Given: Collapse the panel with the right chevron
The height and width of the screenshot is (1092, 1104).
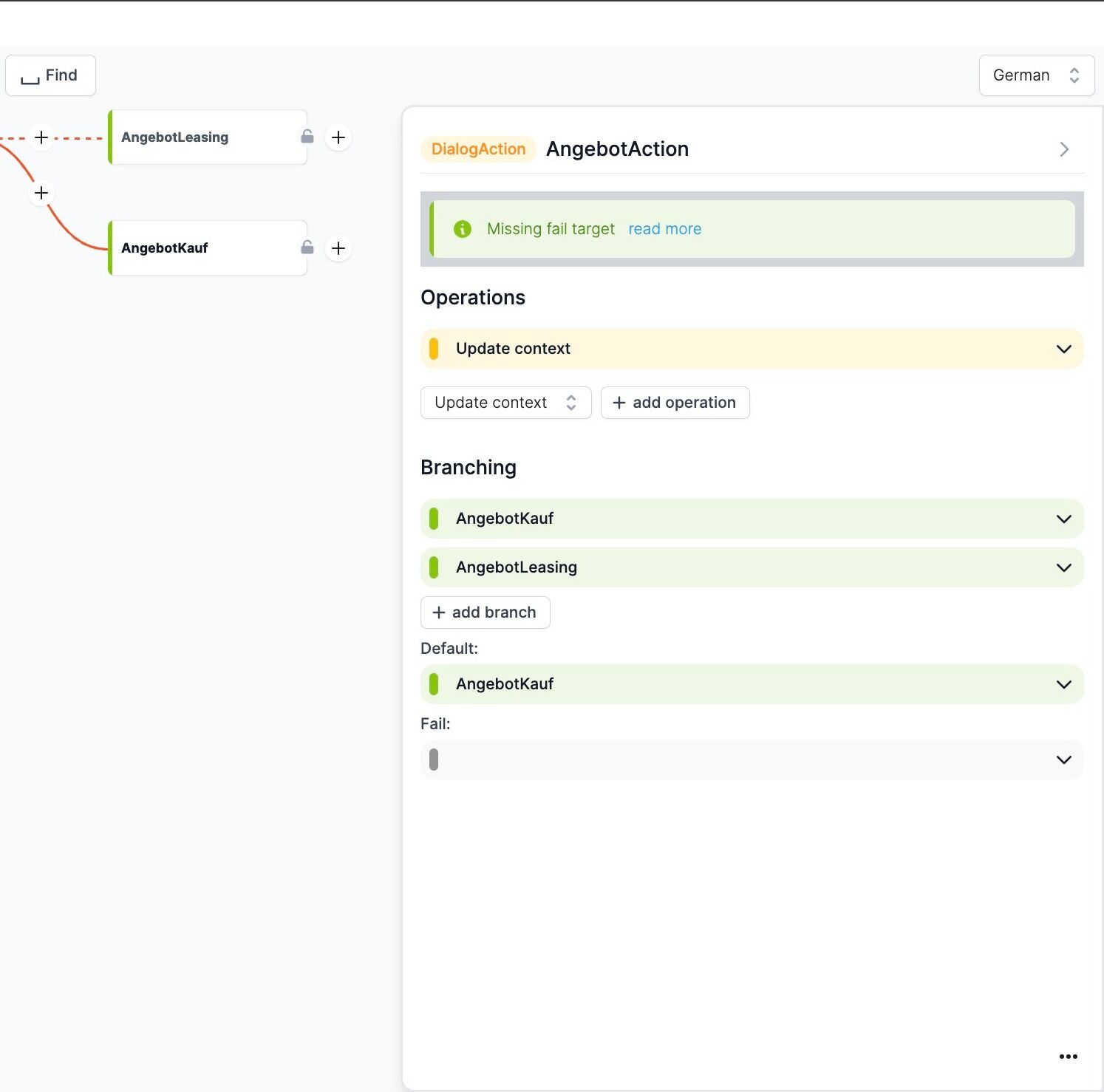Looking at the screenshot, I should point(1064,149).
